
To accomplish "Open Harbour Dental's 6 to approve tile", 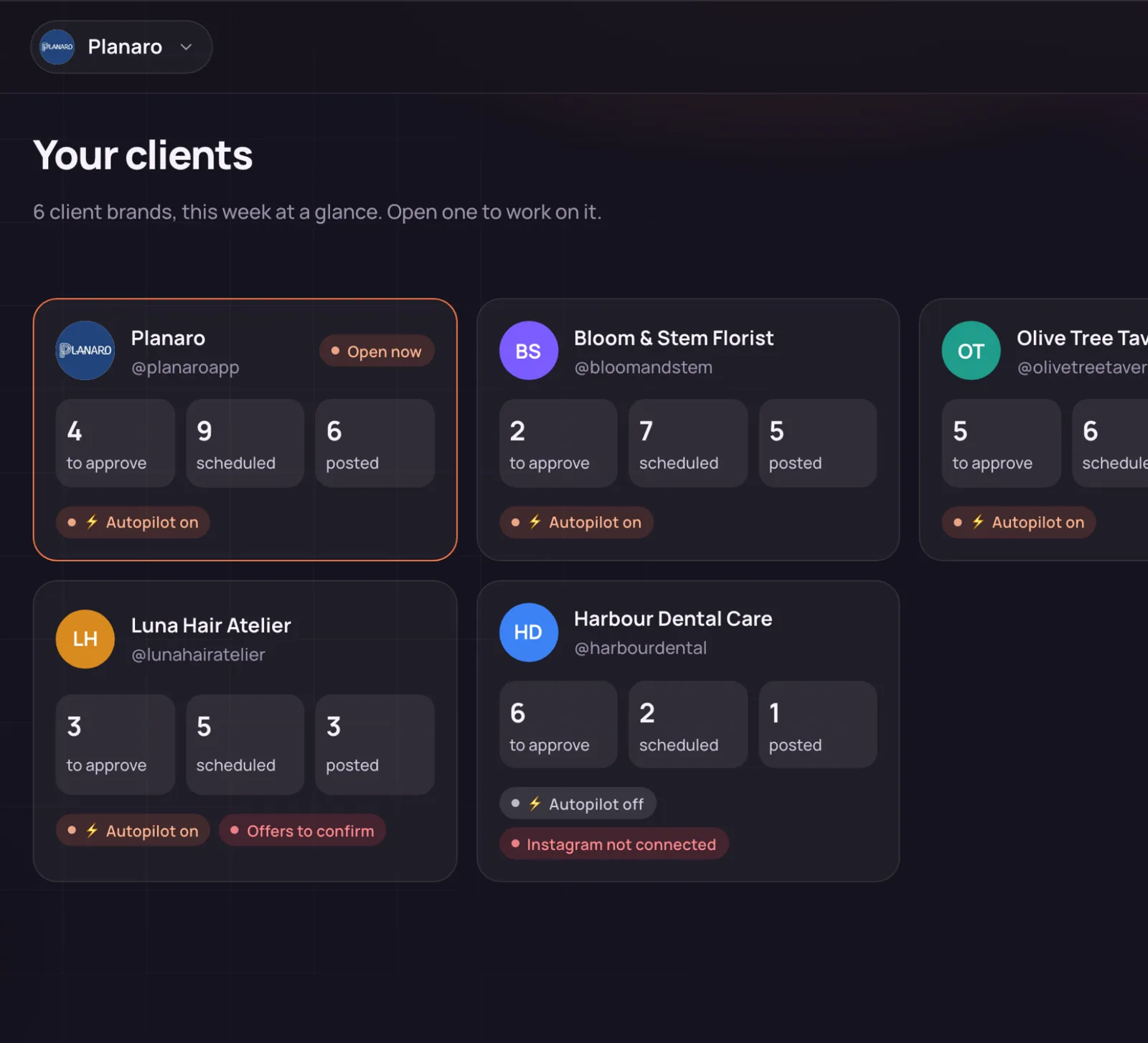I will pos(558,725).
